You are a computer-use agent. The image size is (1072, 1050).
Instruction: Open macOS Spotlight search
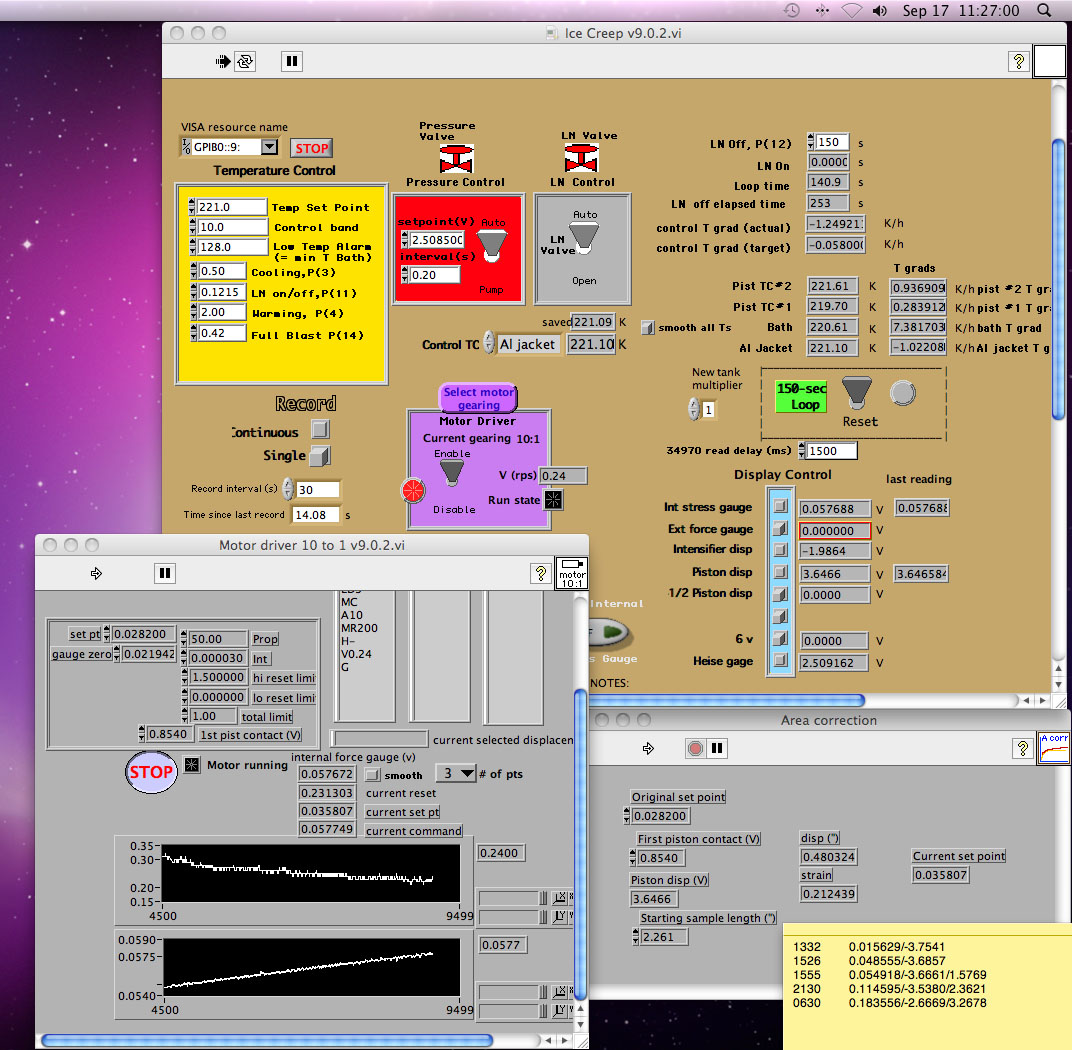[x=1044, y=10]
